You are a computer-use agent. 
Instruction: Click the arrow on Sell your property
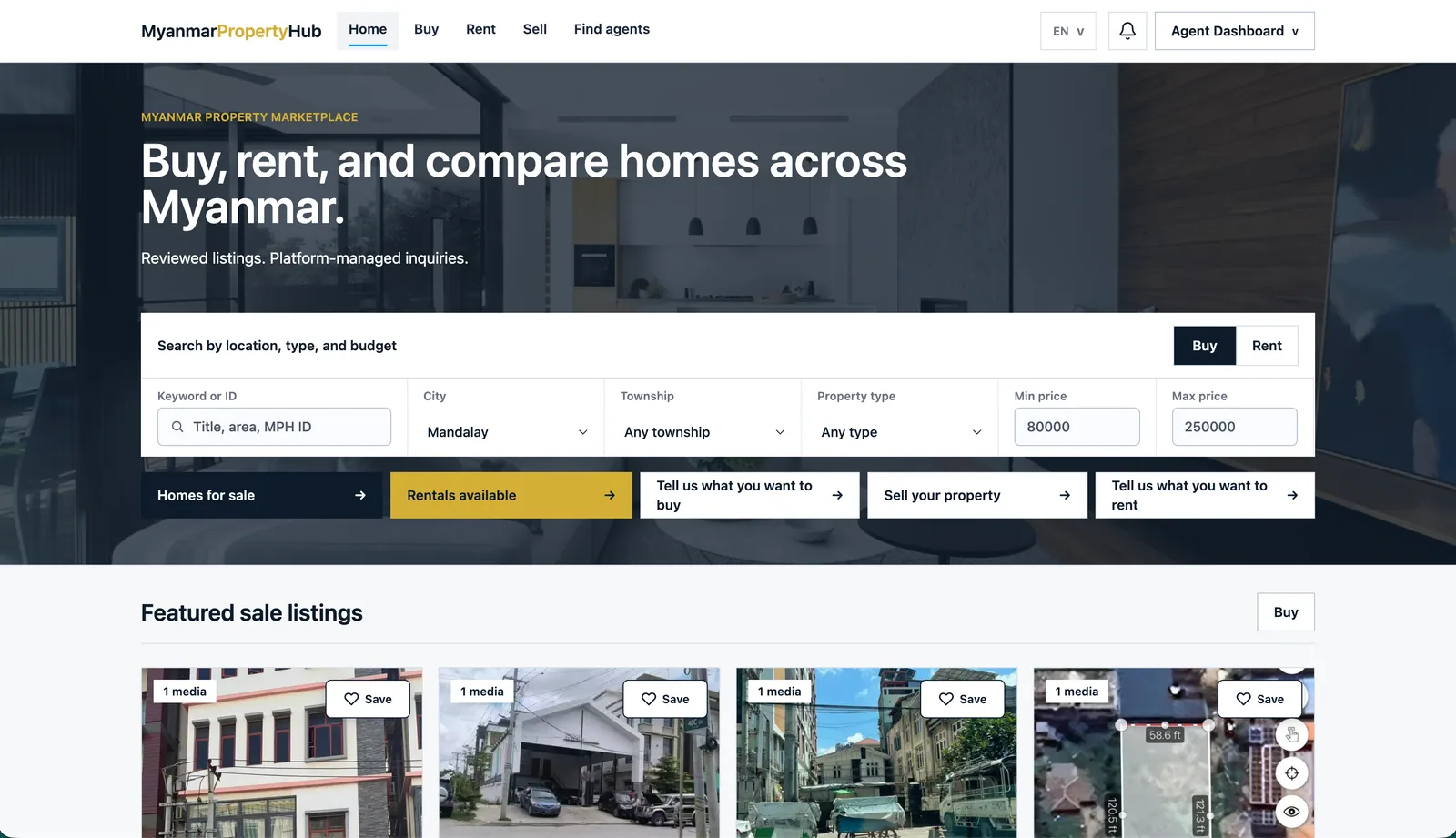click(x=1065, y=495)
